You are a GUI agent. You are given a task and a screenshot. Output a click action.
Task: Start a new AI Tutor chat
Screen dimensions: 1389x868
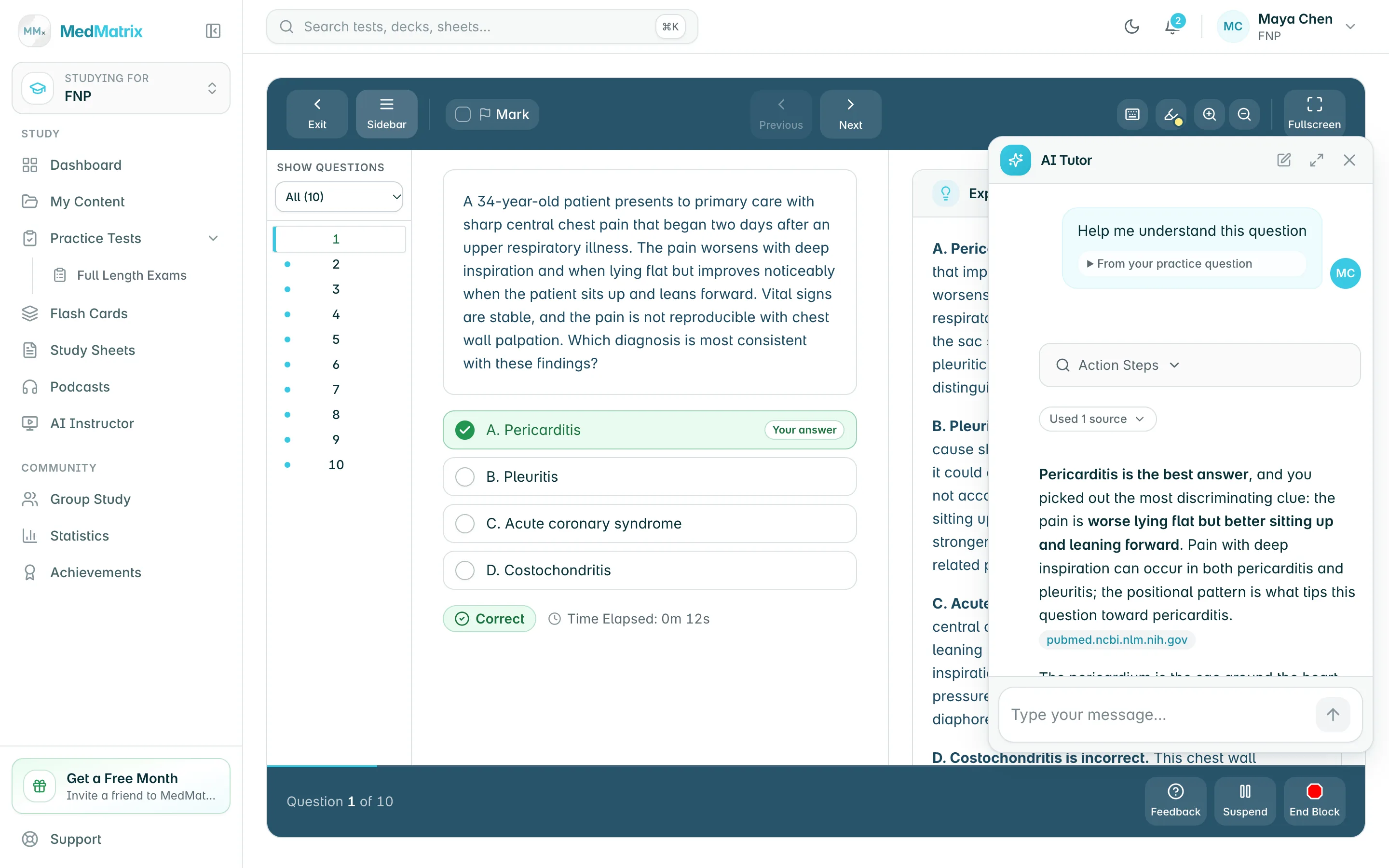pos(1283,160)
